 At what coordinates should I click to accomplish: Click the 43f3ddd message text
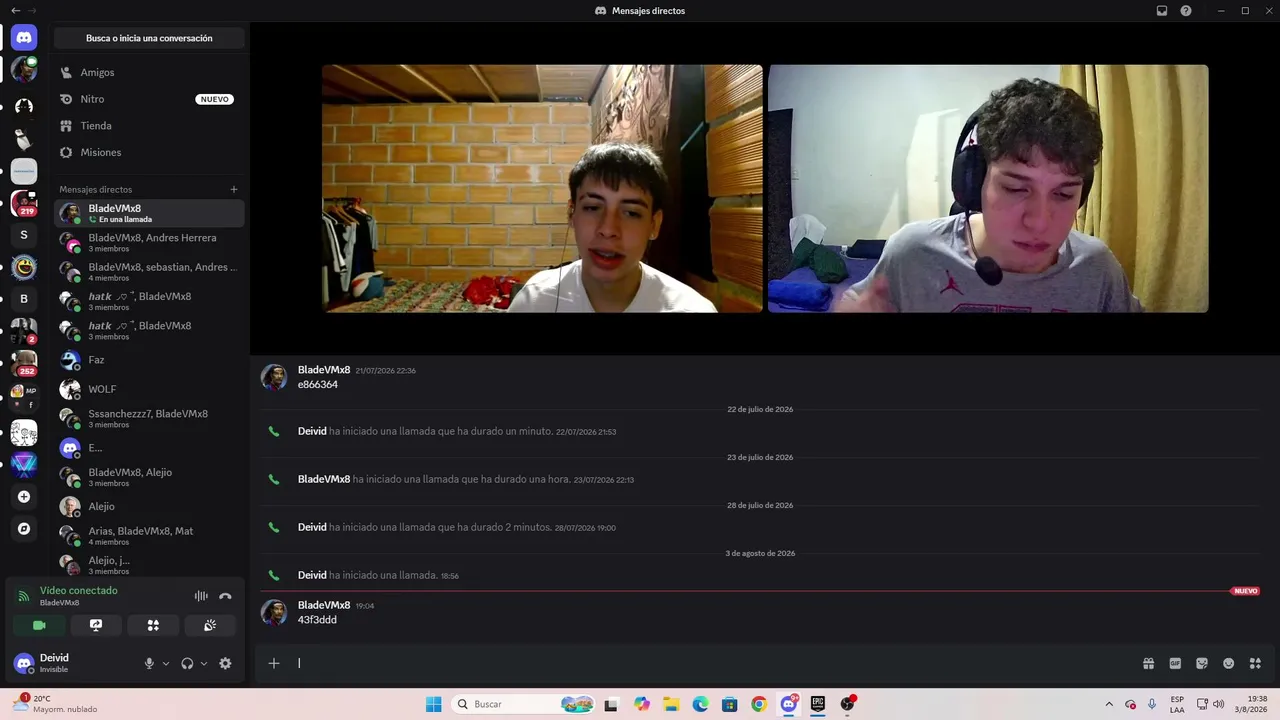pos(317,620)
